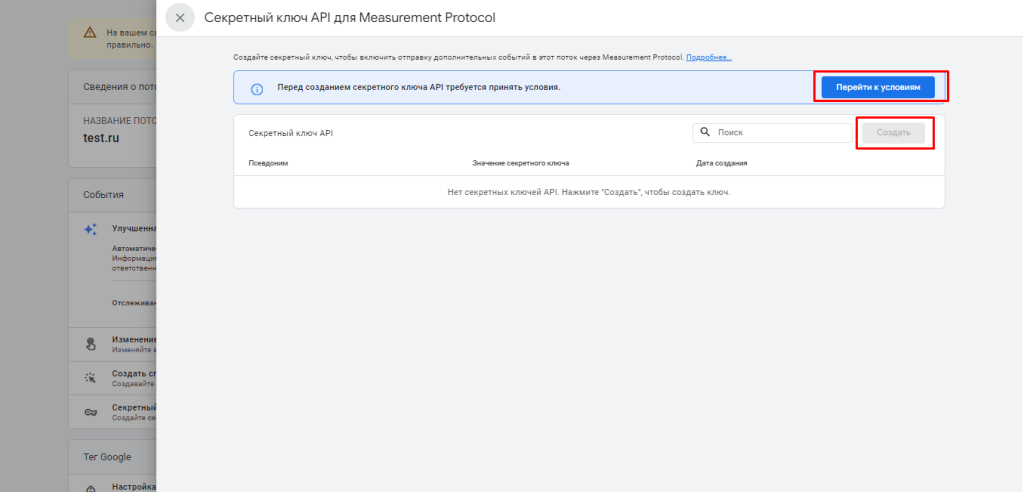Screen dimensions: 1024x492
Task: Click the "События" section heading
Action: (x=103, y=195)
